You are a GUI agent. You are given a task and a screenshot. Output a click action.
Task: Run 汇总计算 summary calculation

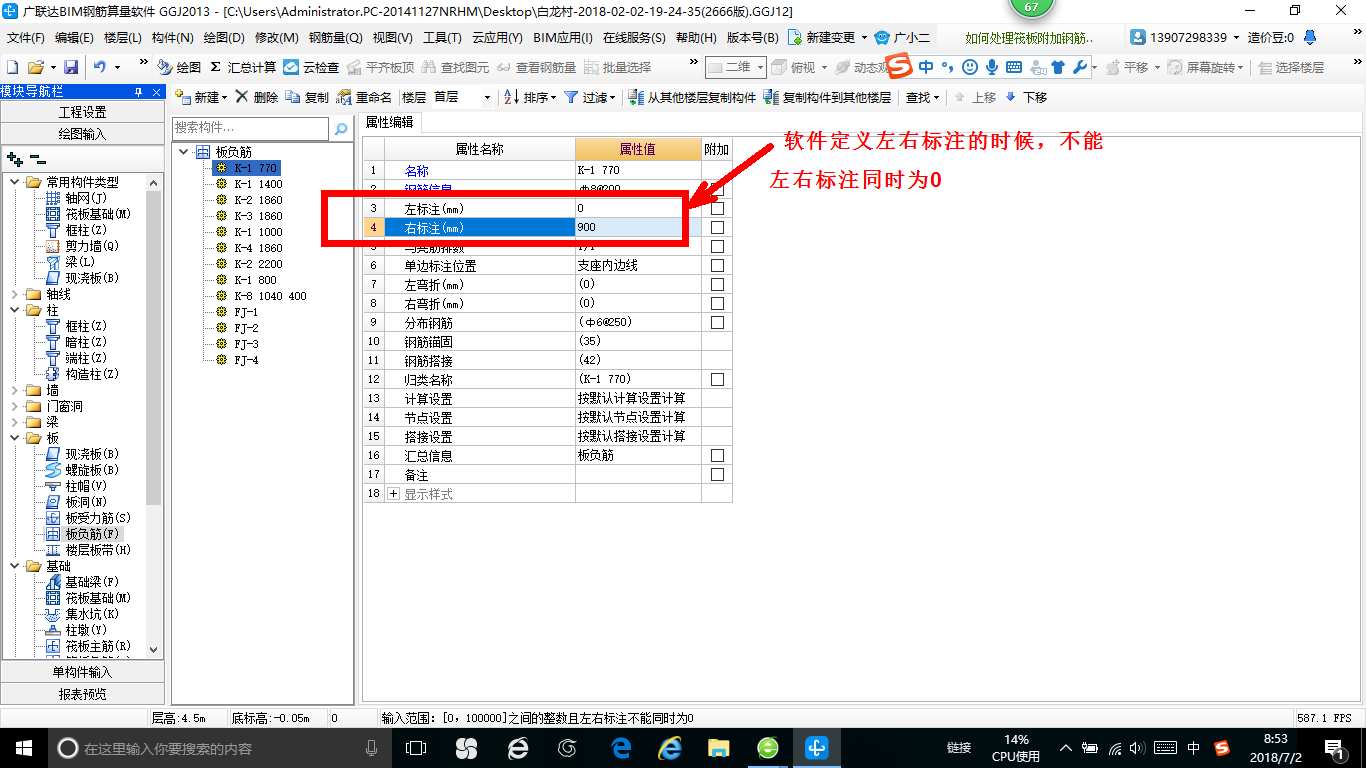click(x=243, y=67)
